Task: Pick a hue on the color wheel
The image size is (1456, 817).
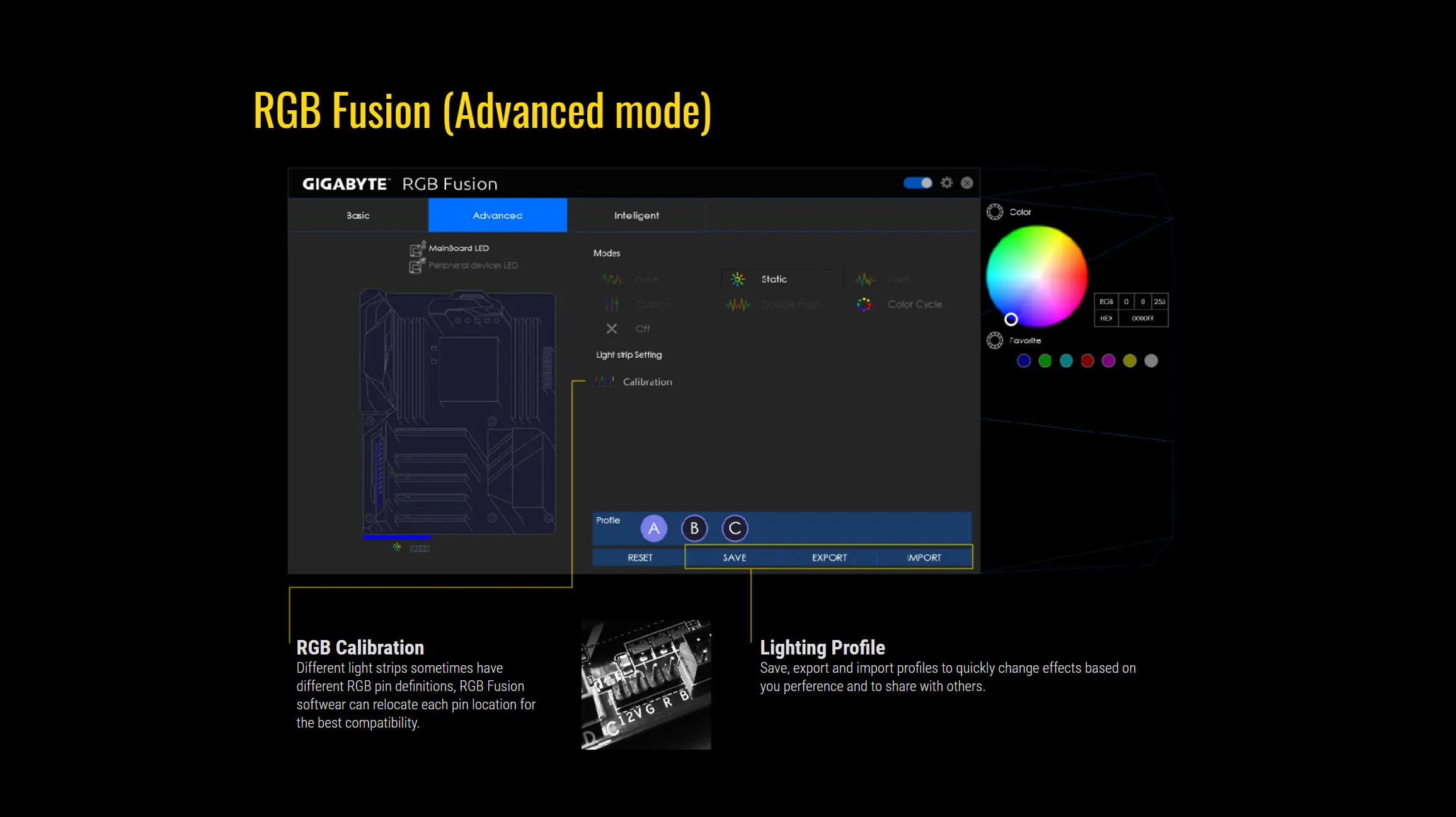Action: 1036,277
